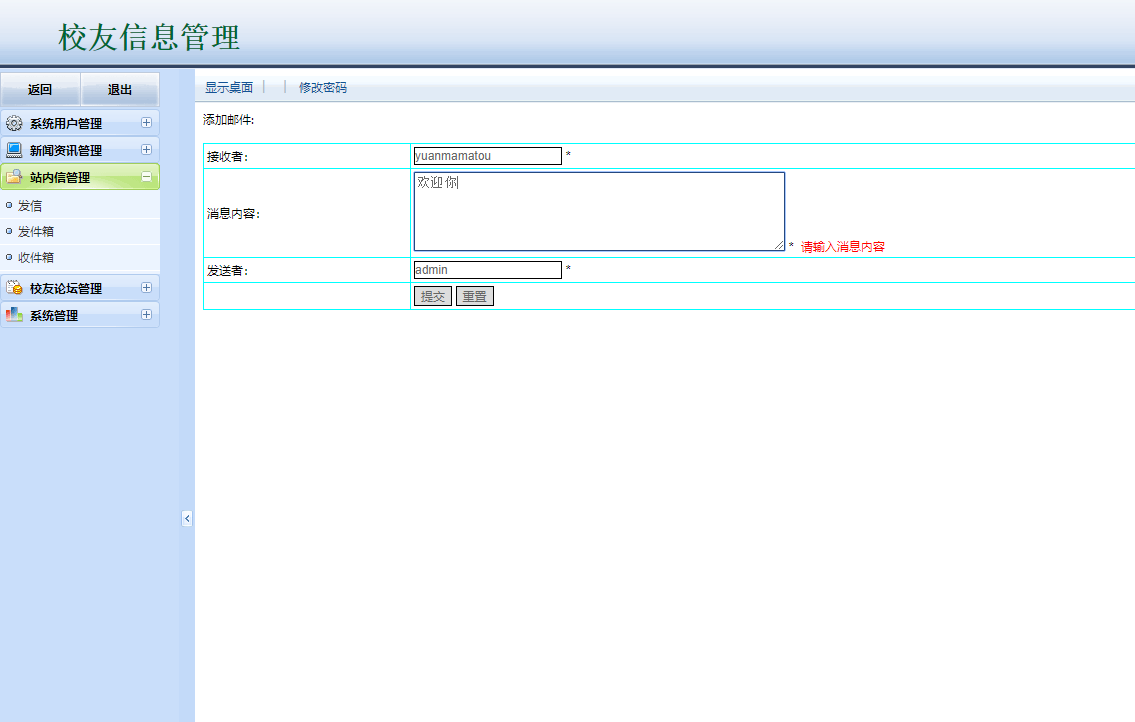
Task: Focus the 接收者 input field
Action: pyautogui.click(x=488, y=156)
